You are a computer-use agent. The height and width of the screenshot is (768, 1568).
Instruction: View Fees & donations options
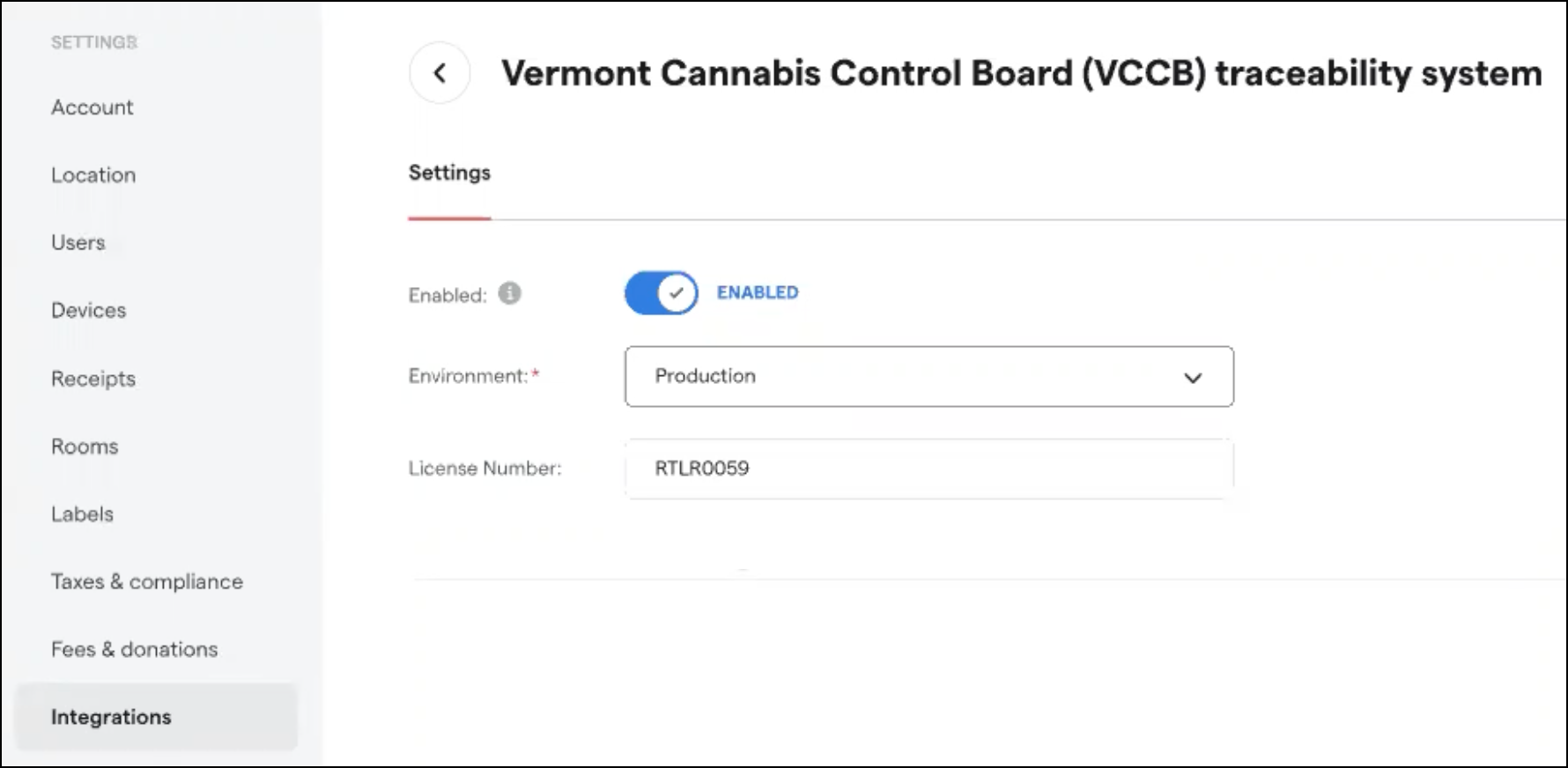pyautogui.click(x=135, y=649)
